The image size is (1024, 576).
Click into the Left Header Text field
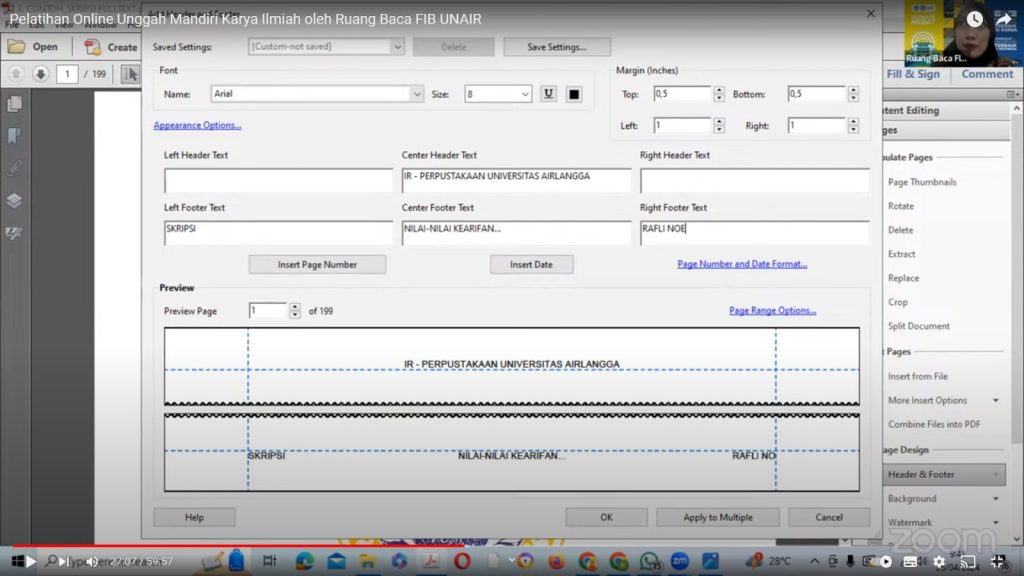(278, 180)
